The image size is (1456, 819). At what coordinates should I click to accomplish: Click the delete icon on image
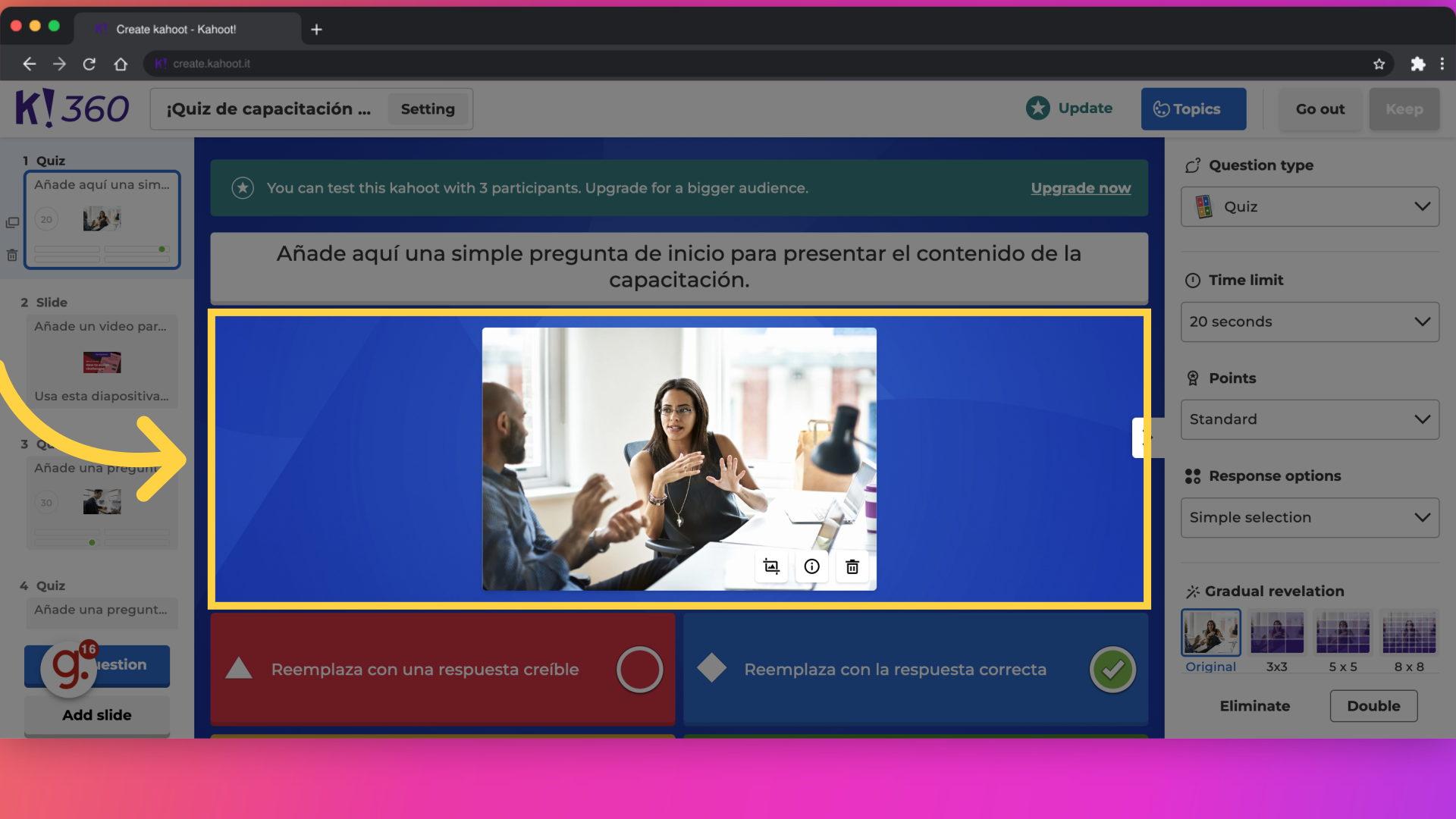[x=852, y=566]
